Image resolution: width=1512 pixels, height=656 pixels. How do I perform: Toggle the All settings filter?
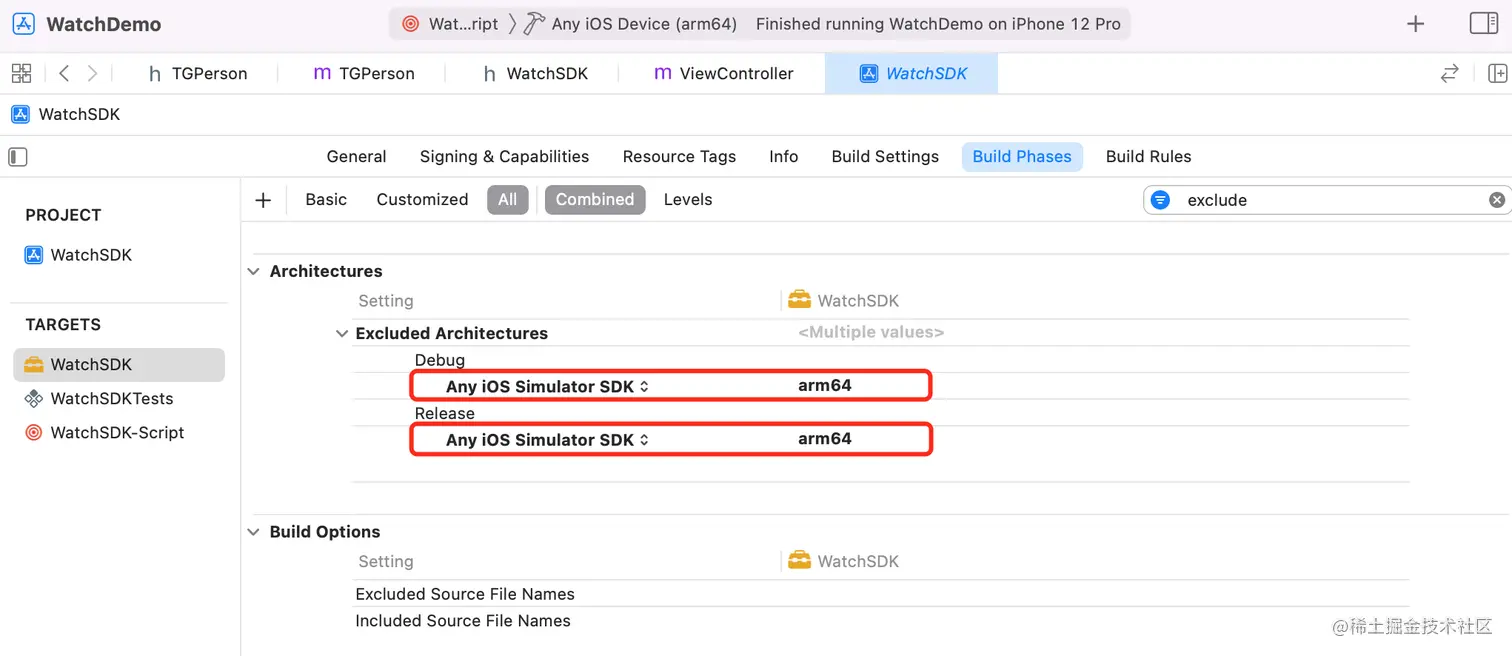coord(507,200)
